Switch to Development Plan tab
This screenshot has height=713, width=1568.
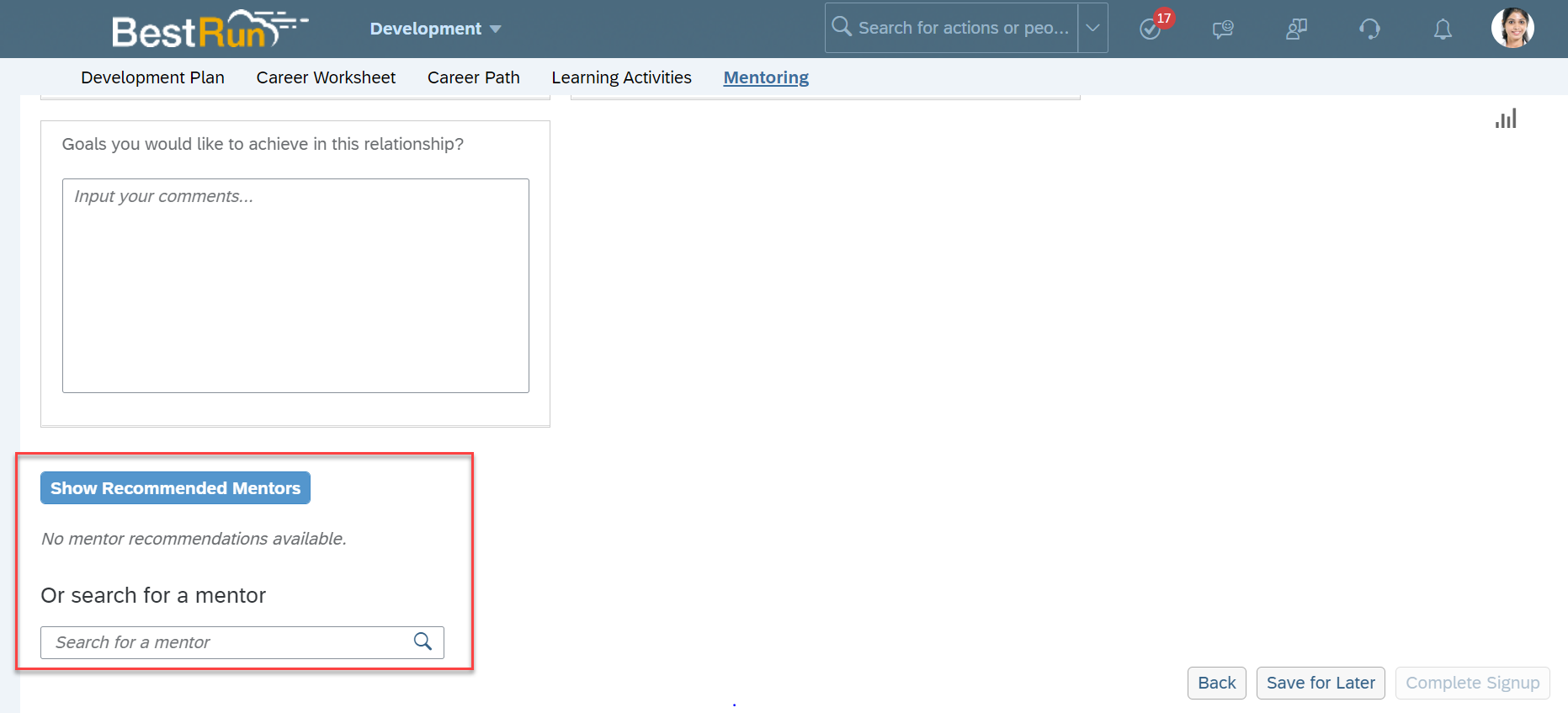pyautogui.click(x=152, y=77)
